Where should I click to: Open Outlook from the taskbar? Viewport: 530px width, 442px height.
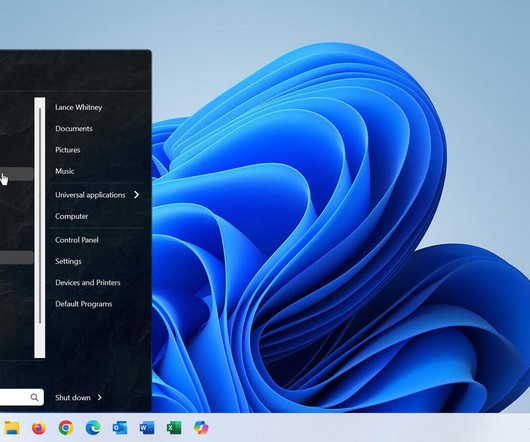coord(120,427)
